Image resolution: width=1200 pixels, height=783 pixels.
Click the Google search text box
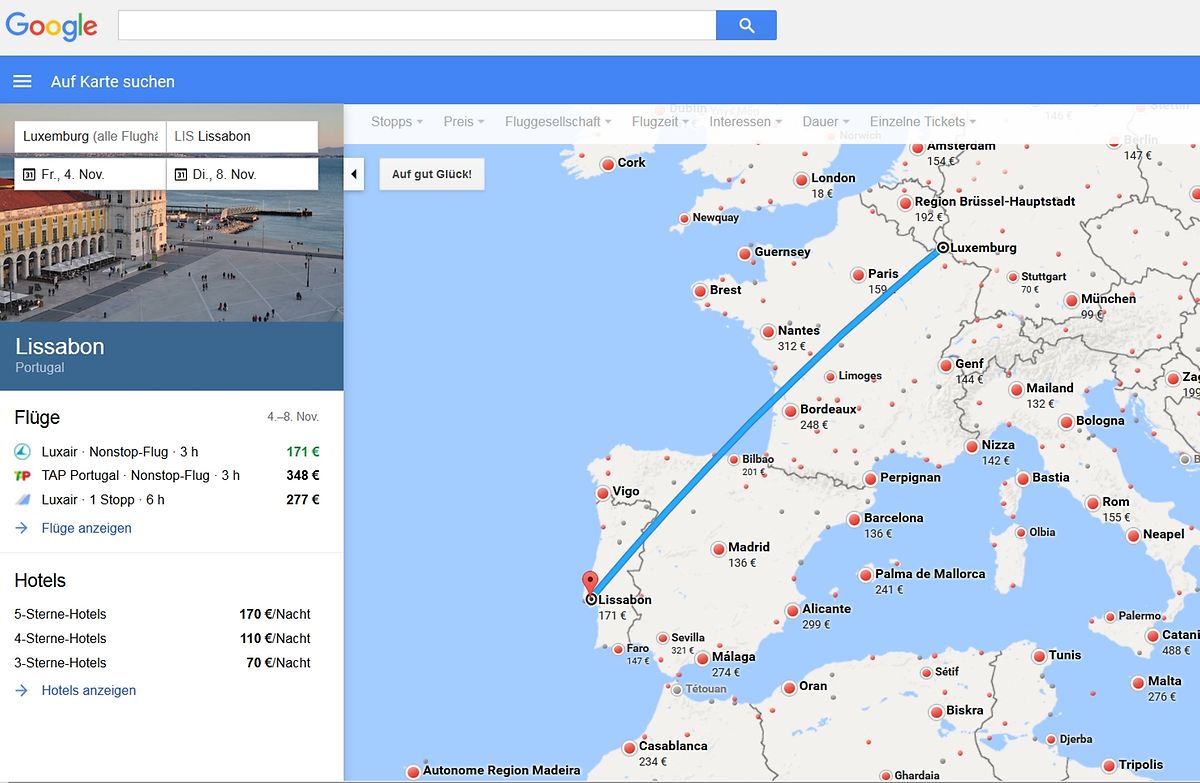coord(417,26)
